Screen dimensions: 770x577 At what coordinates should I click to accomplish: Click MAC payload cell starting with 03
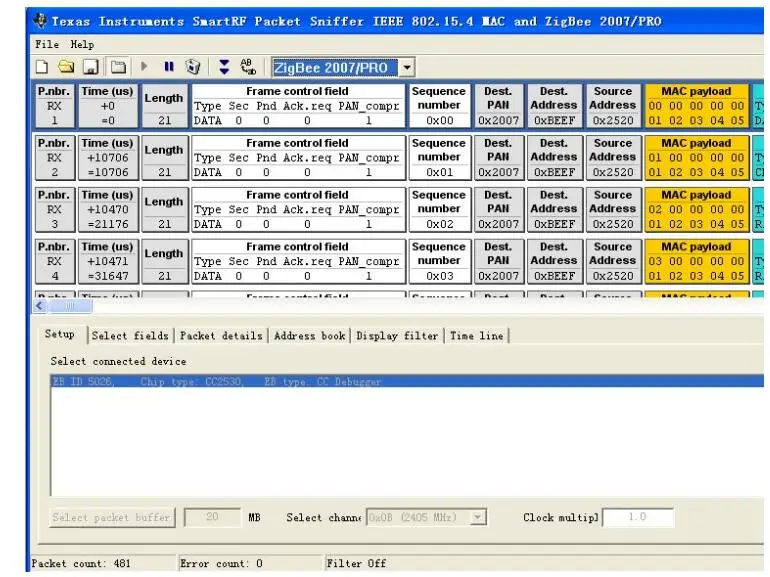tap(696, 261)
